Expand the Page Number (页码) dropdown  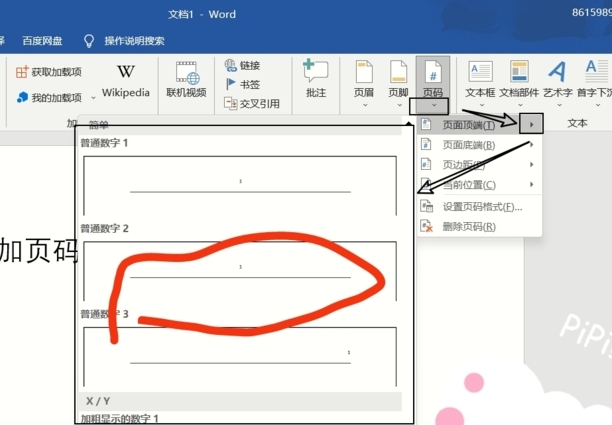click(433, 104)
